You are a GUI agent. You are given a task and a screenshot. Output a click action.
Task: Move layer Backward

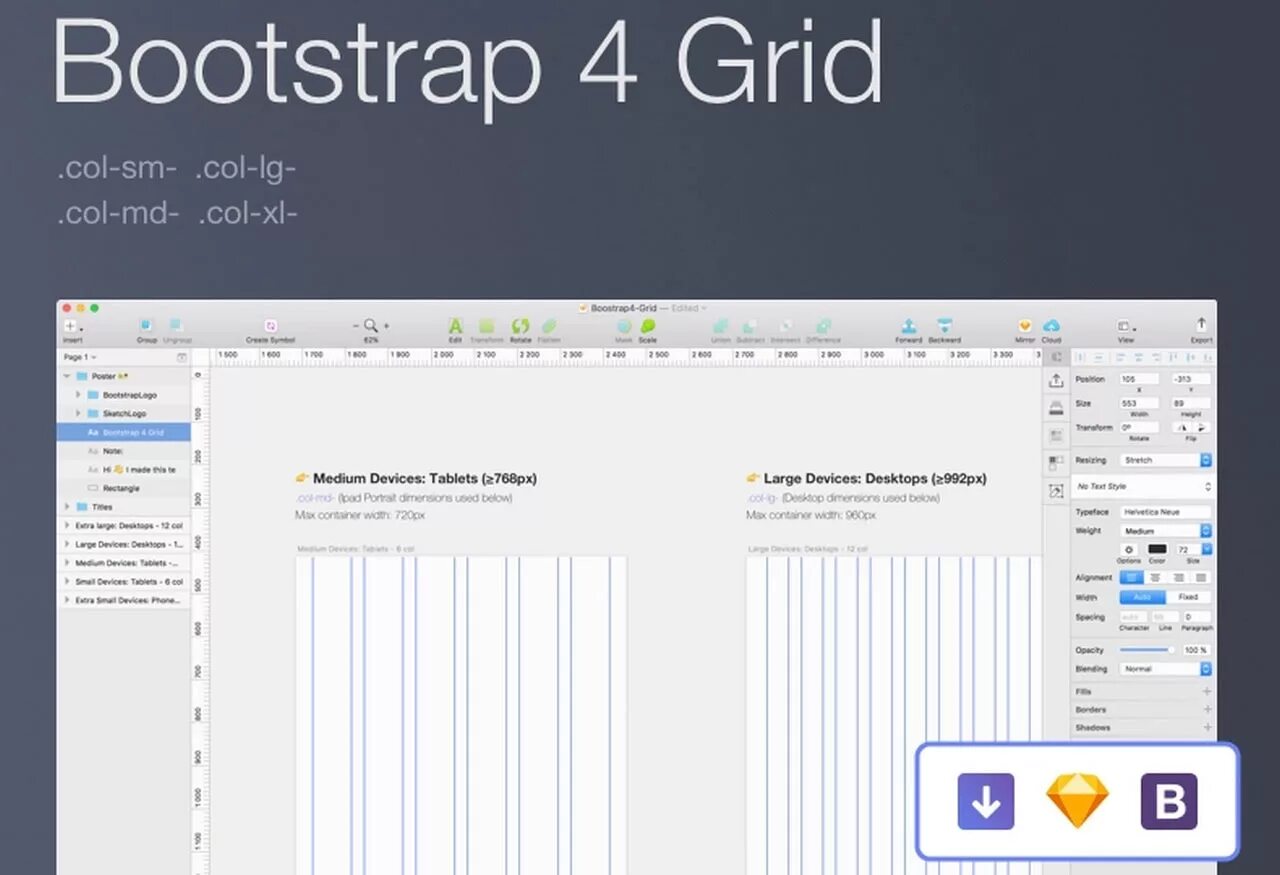[944, 326]
